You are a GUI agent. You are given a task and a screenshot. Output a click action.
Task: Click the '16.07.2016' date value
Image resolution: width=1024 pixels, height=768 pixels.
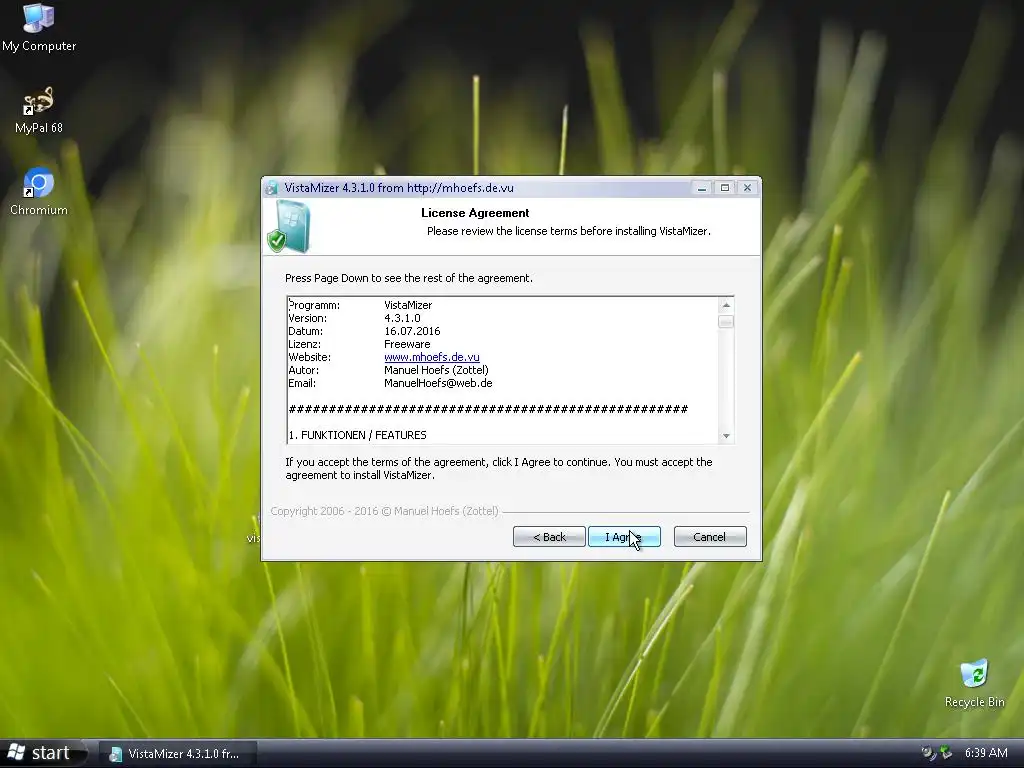pyautogui.click(x=412, y=331)
